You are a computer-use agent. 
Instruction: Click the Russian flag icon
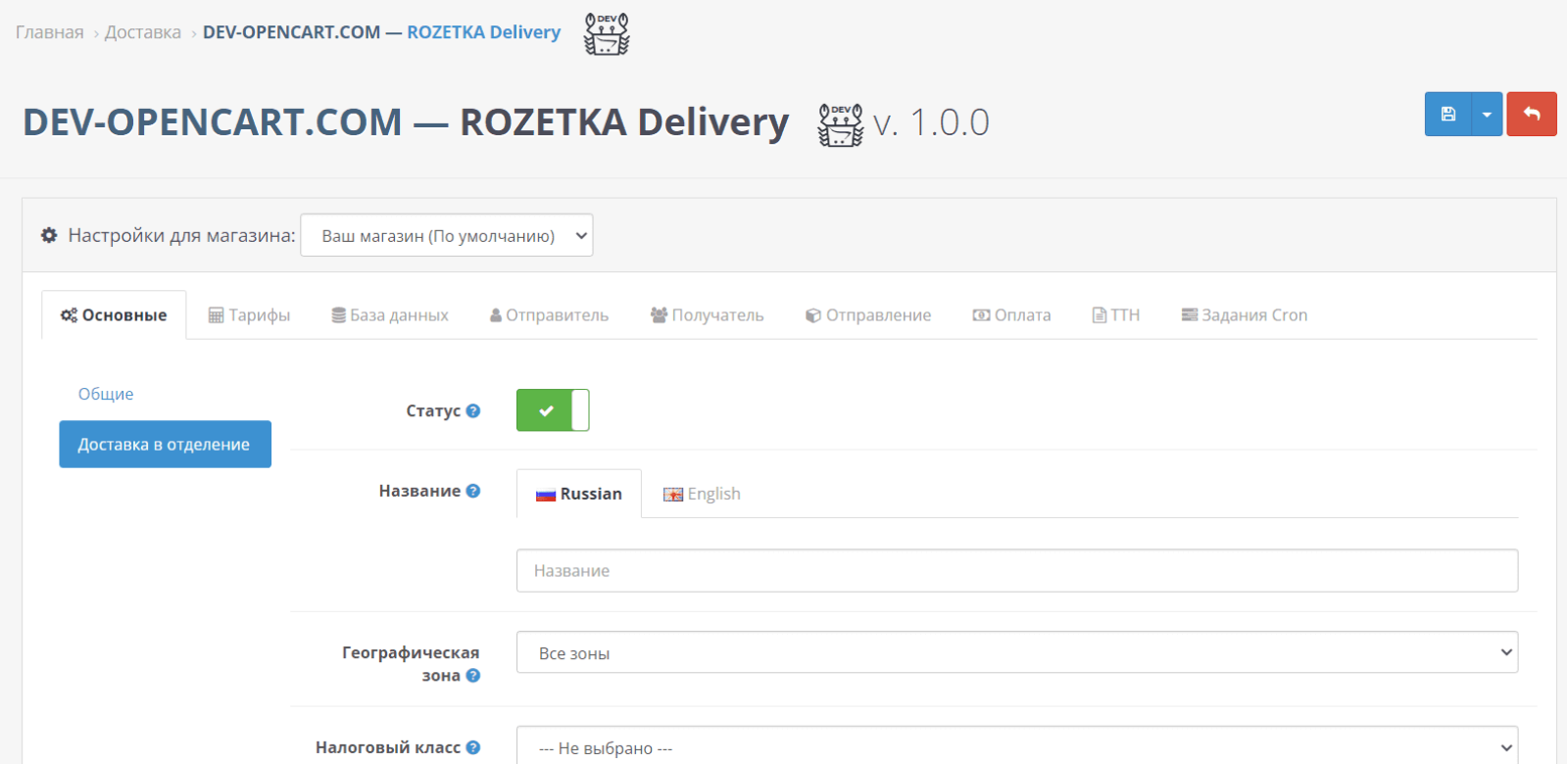[x=546, y=495]
